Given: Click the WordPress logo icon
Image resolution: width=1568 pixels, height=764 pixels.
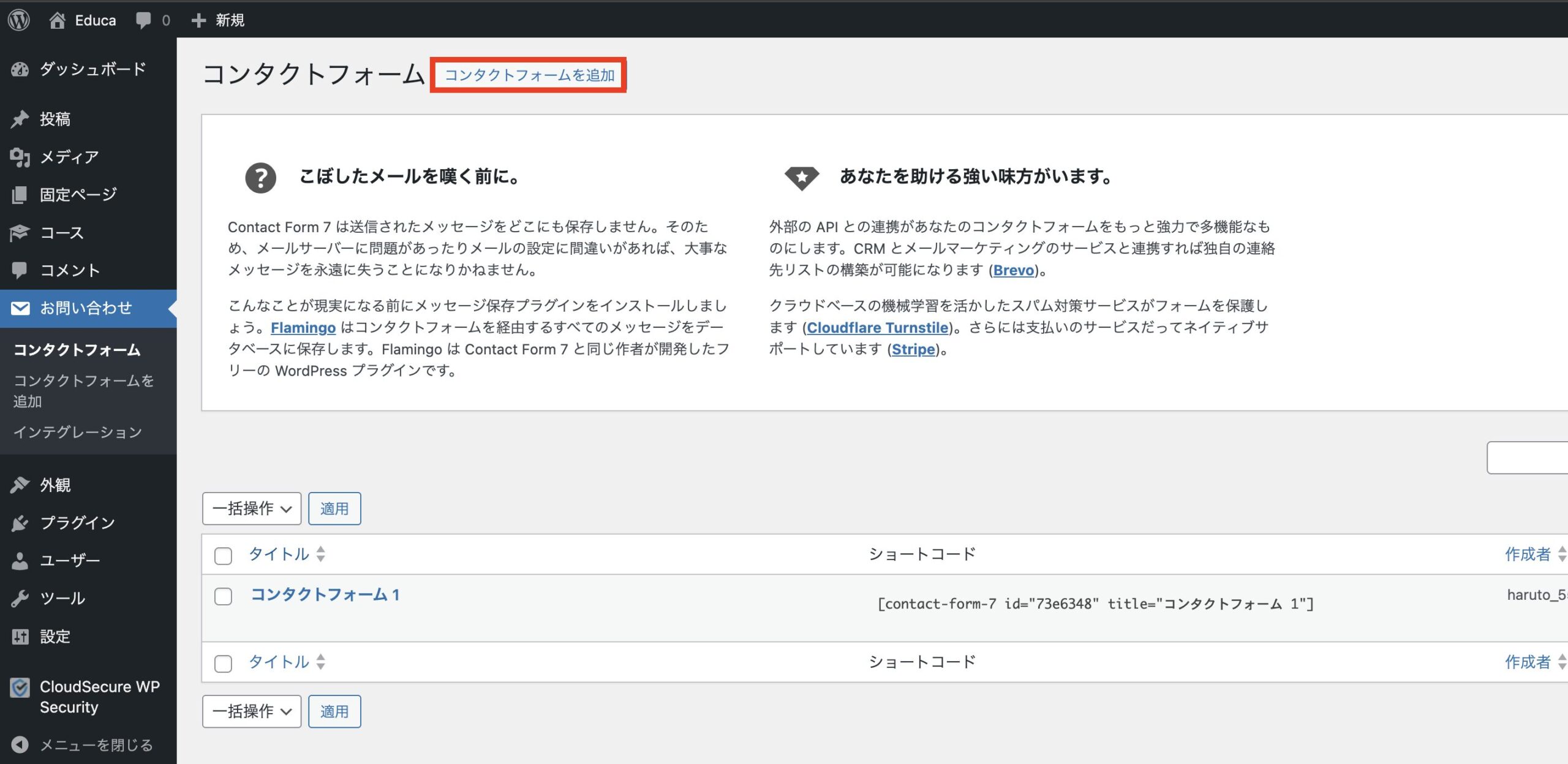Looking at the screenshot, I should point(19,20).
